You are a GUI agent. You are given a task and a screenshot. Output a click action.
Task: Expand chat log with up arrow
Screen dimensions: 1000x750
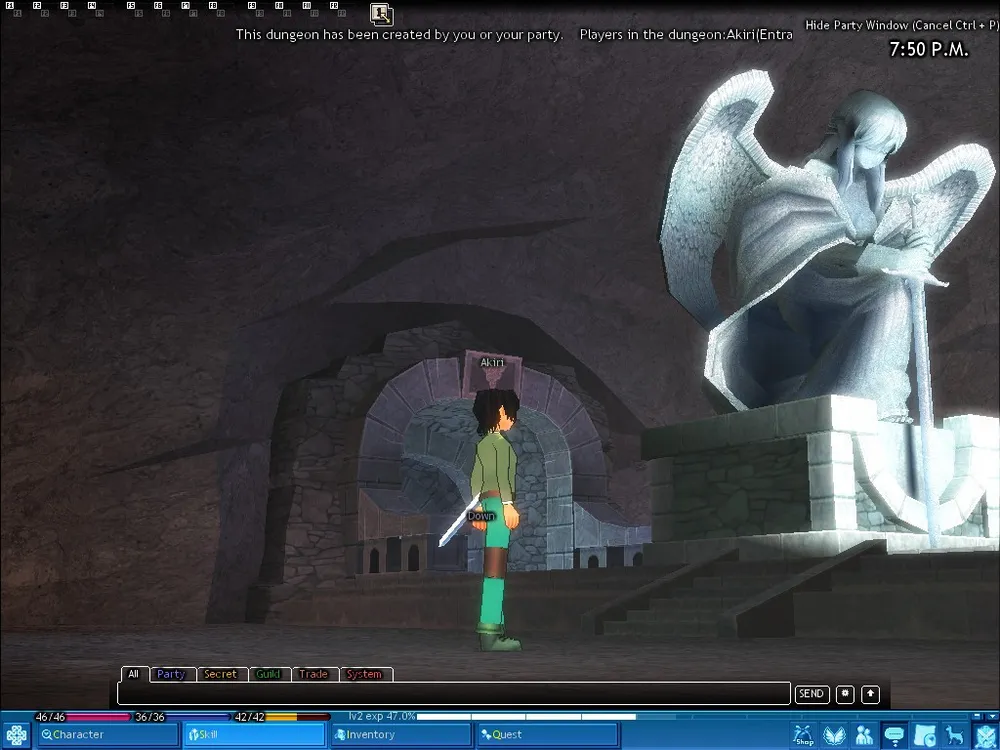tap(870, 693)
